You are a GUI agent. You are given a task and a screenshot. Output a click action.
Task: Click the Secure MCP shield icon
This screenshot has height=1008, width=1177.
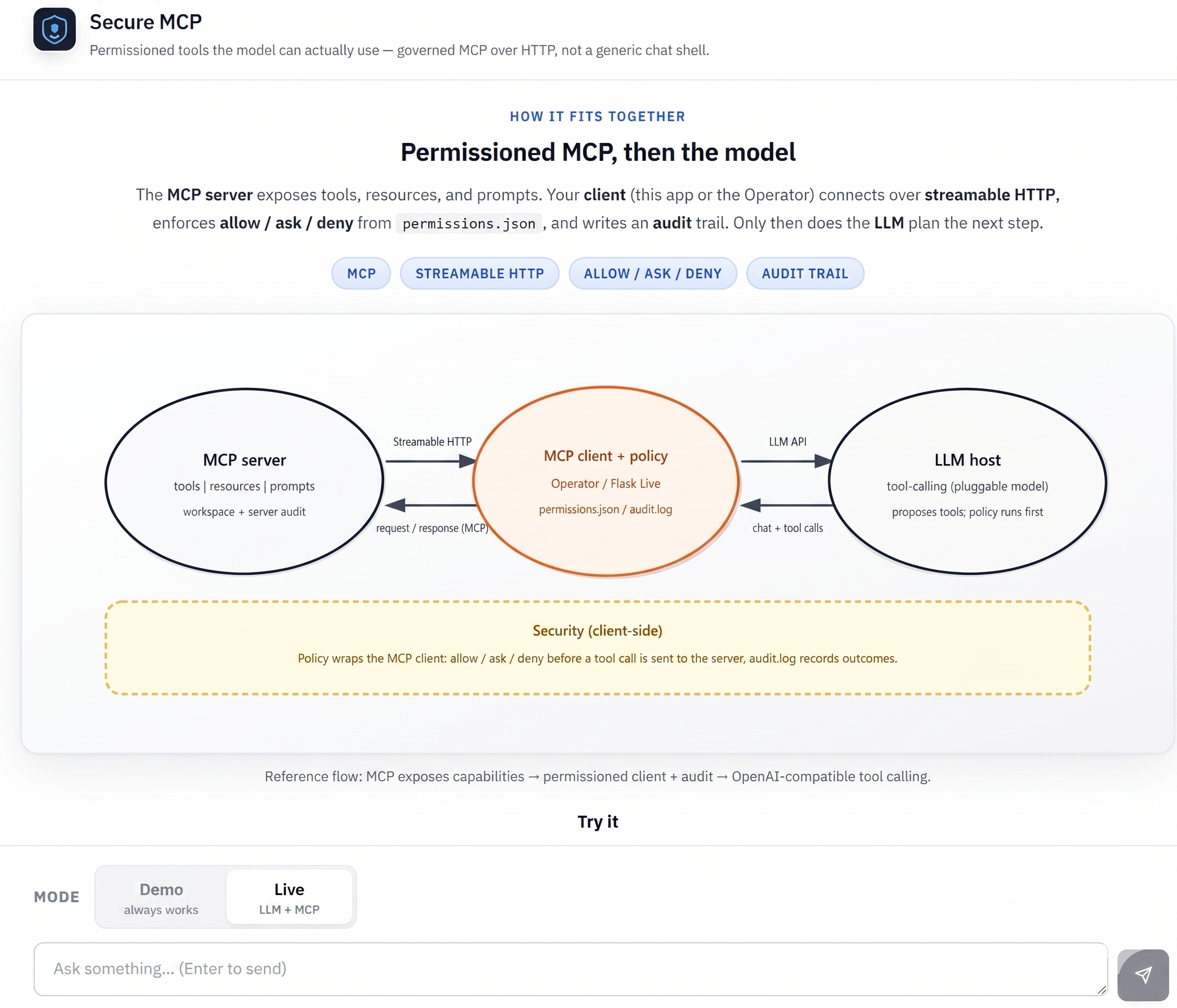55,29
